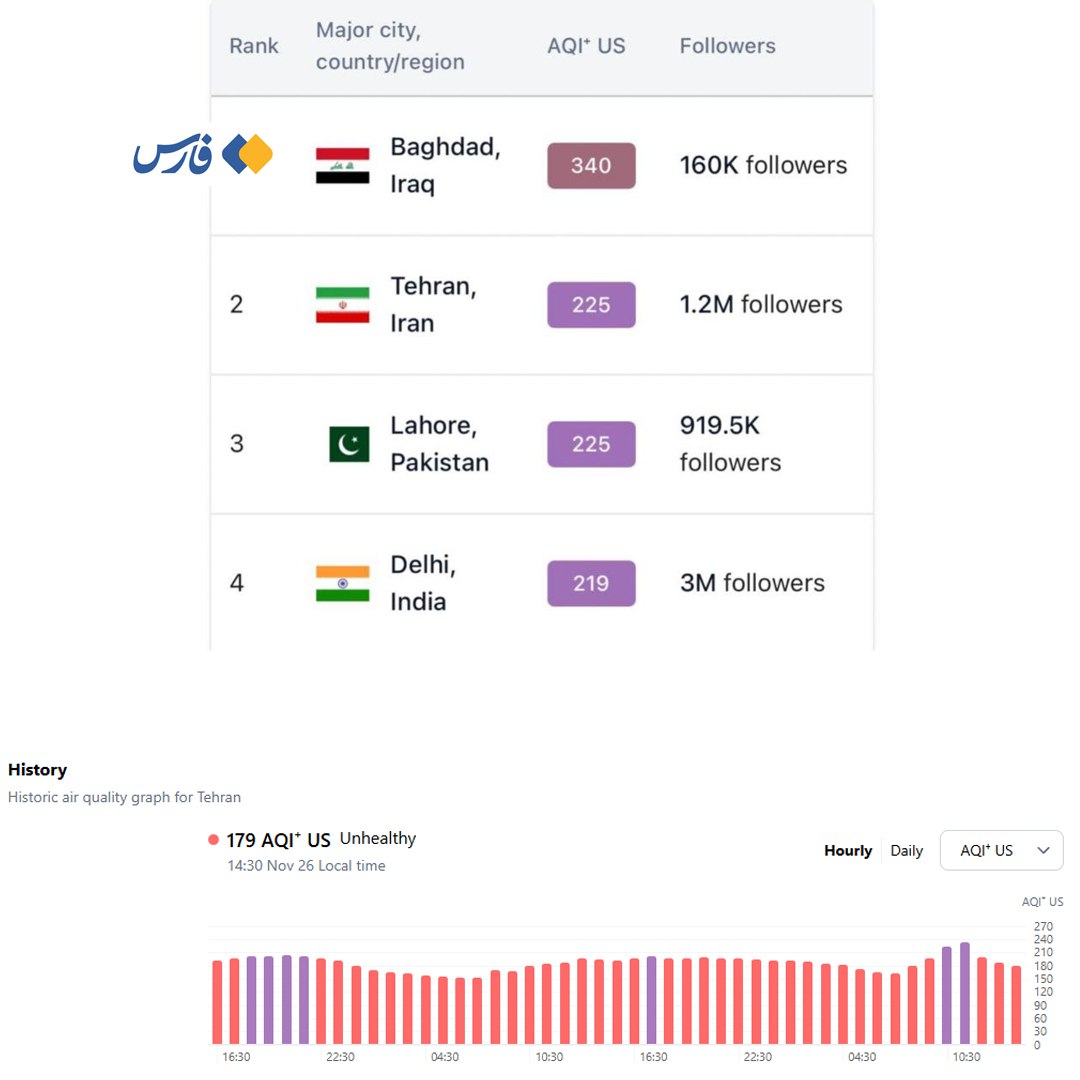Sort by the Followers column header

click(727, 46)
